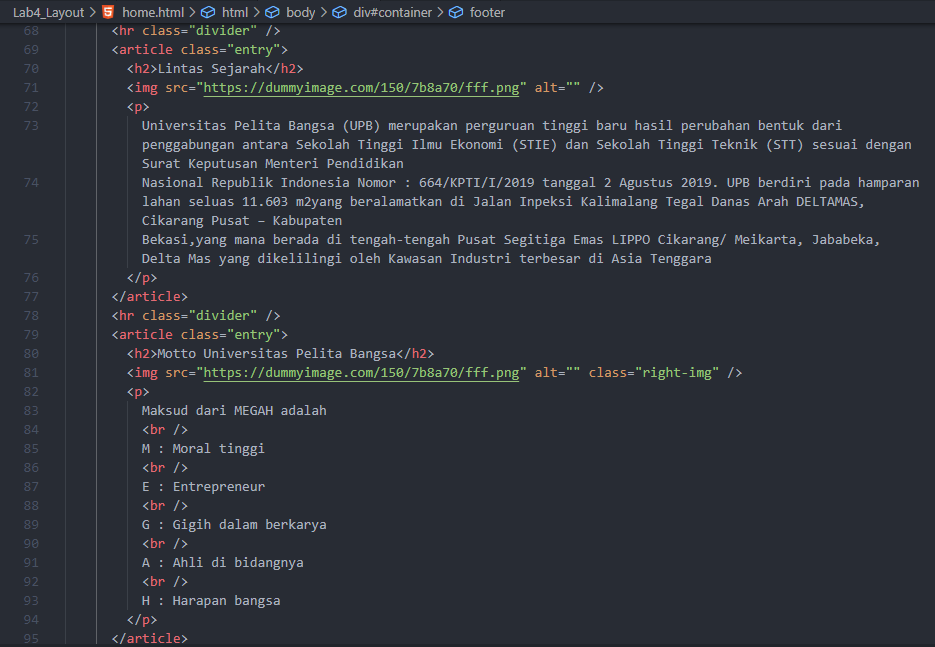Click 'A : Ahli di bidangnya' line
The image size is (935, 647).
[222, 563]
